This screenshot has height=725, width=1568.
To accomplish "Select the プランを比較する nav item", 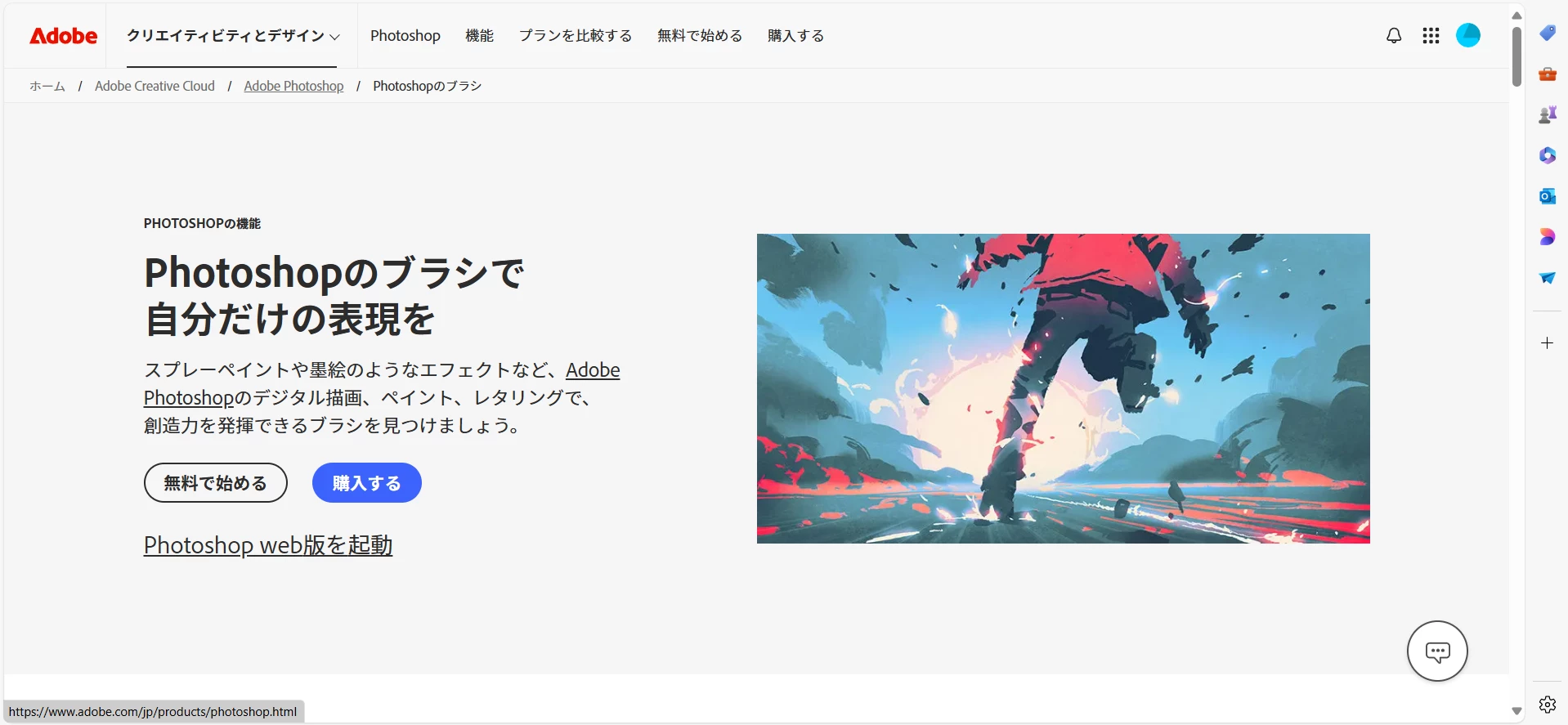I will (576, 36).
